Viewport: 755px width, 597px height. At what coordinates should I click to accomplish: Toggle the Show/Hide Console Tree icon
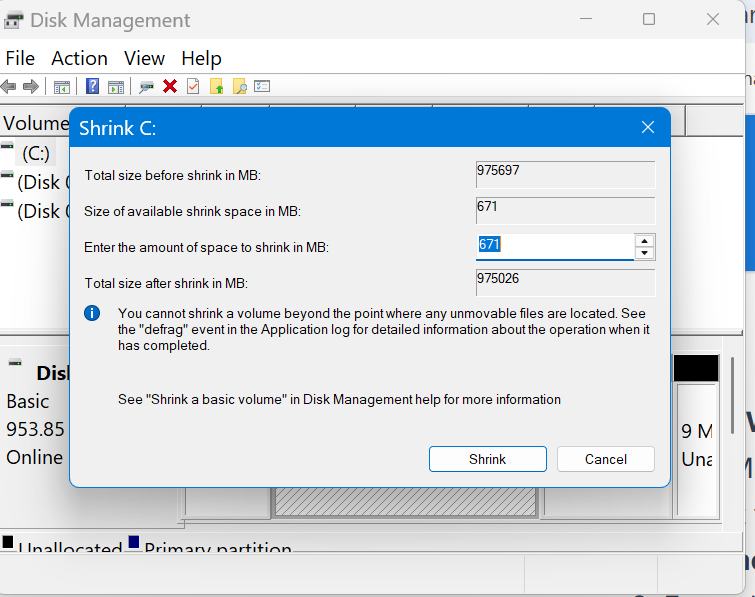point(62,87)
